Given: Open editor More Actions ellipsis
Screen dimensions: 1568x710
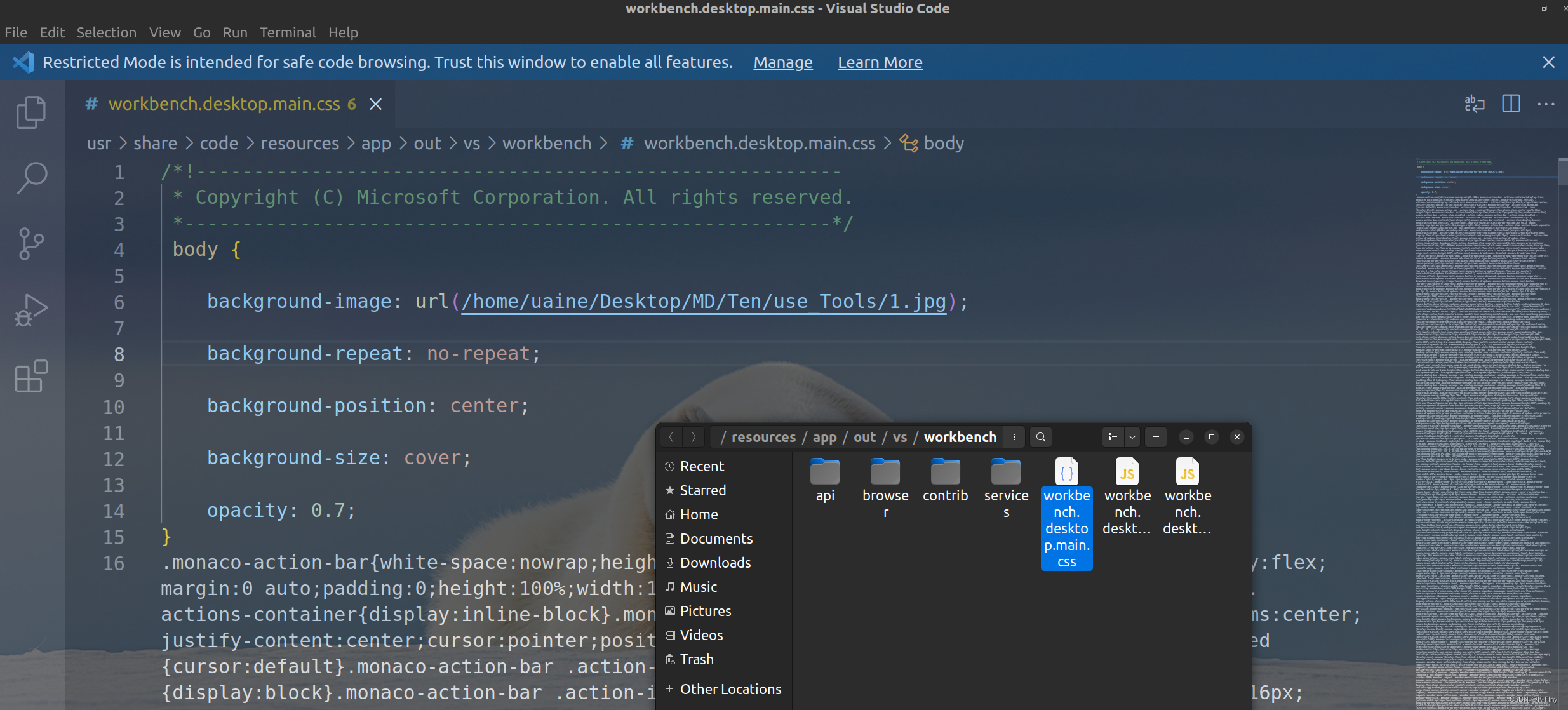Looking at the screenshot, I should pyautogui.click(x=1546, y=104).
